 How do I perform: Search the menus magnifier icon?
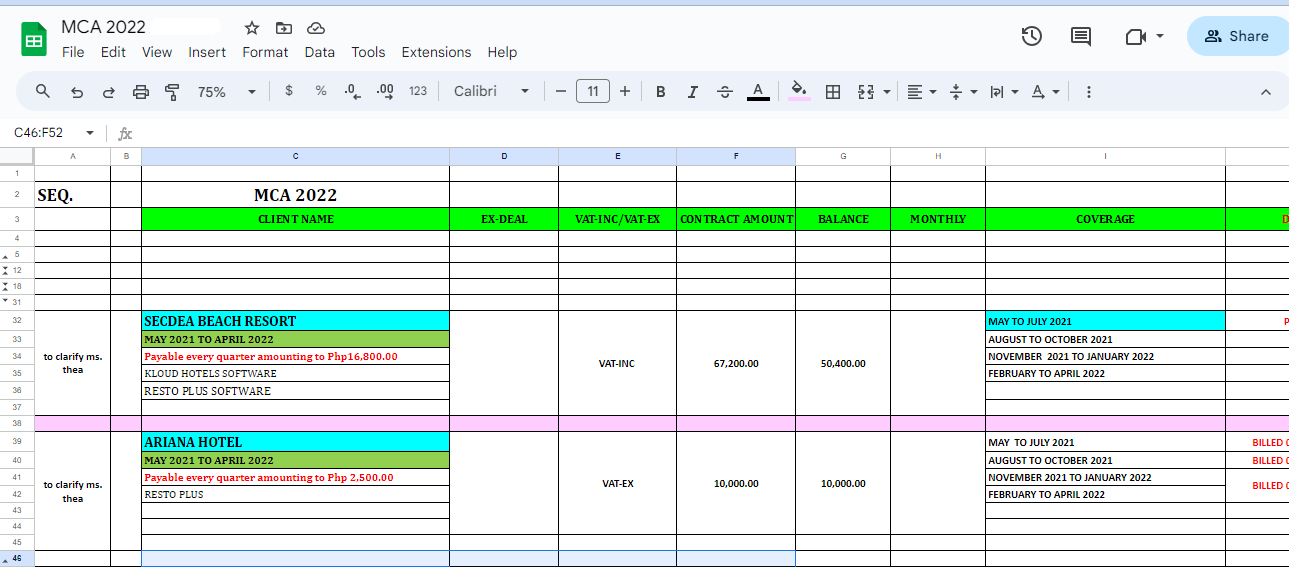tap(43, 91)
